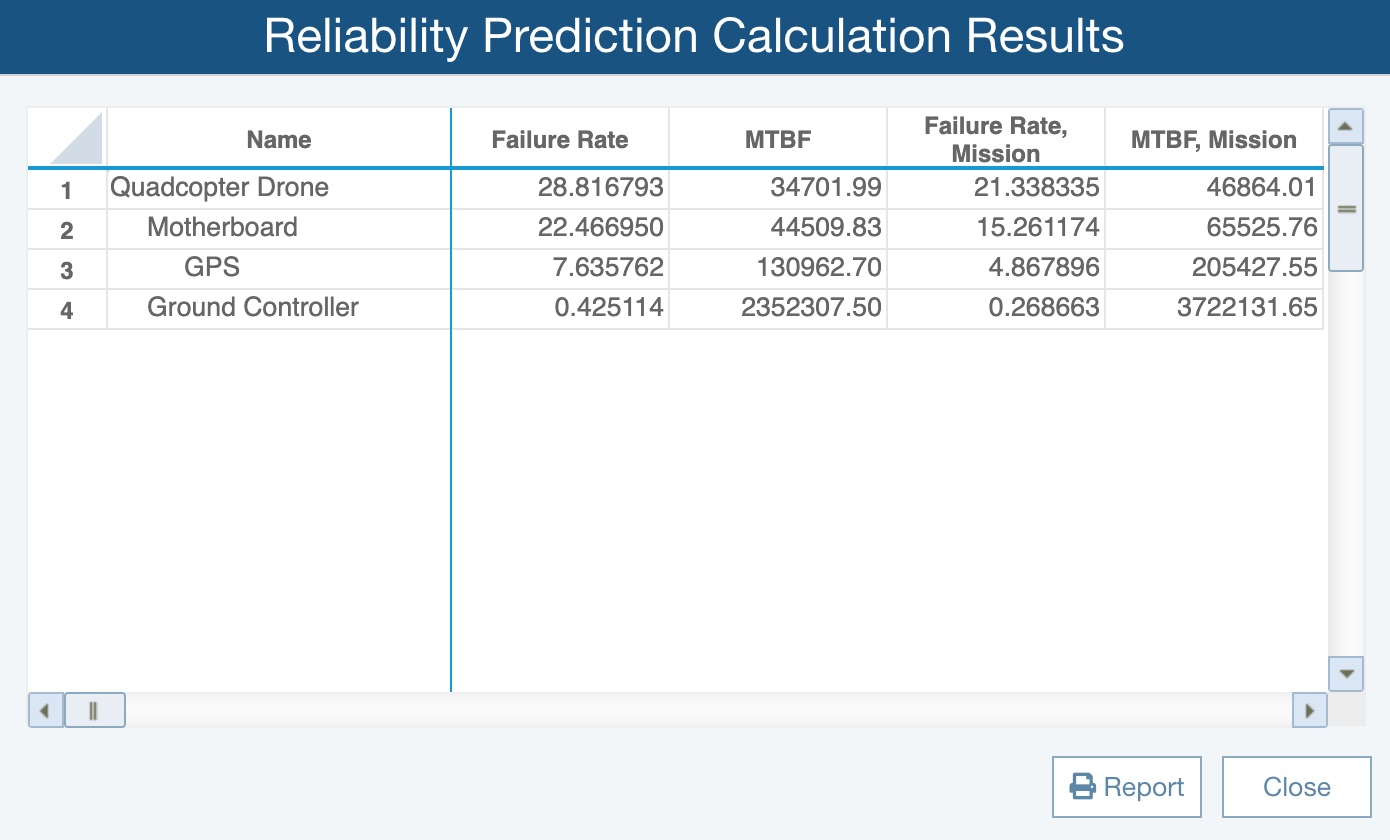The image size is (1390, 840).
Task: Click the horizontal scrollbar thumb
Action: pos(94,711)
